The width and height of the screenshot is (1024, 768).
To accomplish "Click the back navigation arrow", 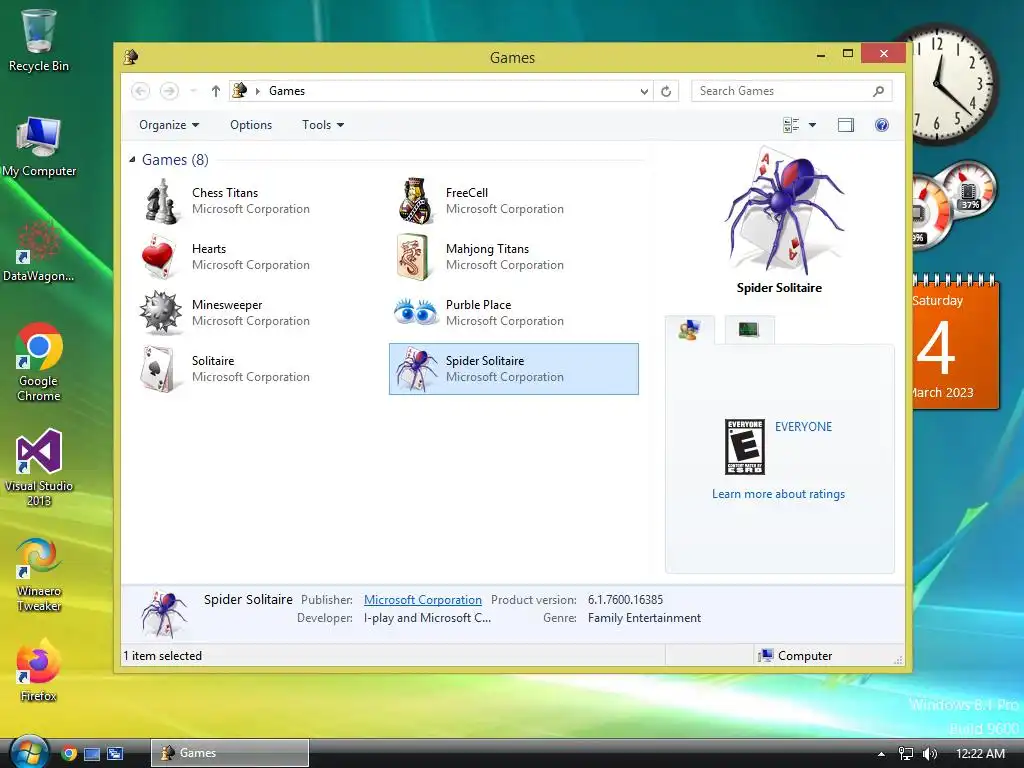I will 140,91.
